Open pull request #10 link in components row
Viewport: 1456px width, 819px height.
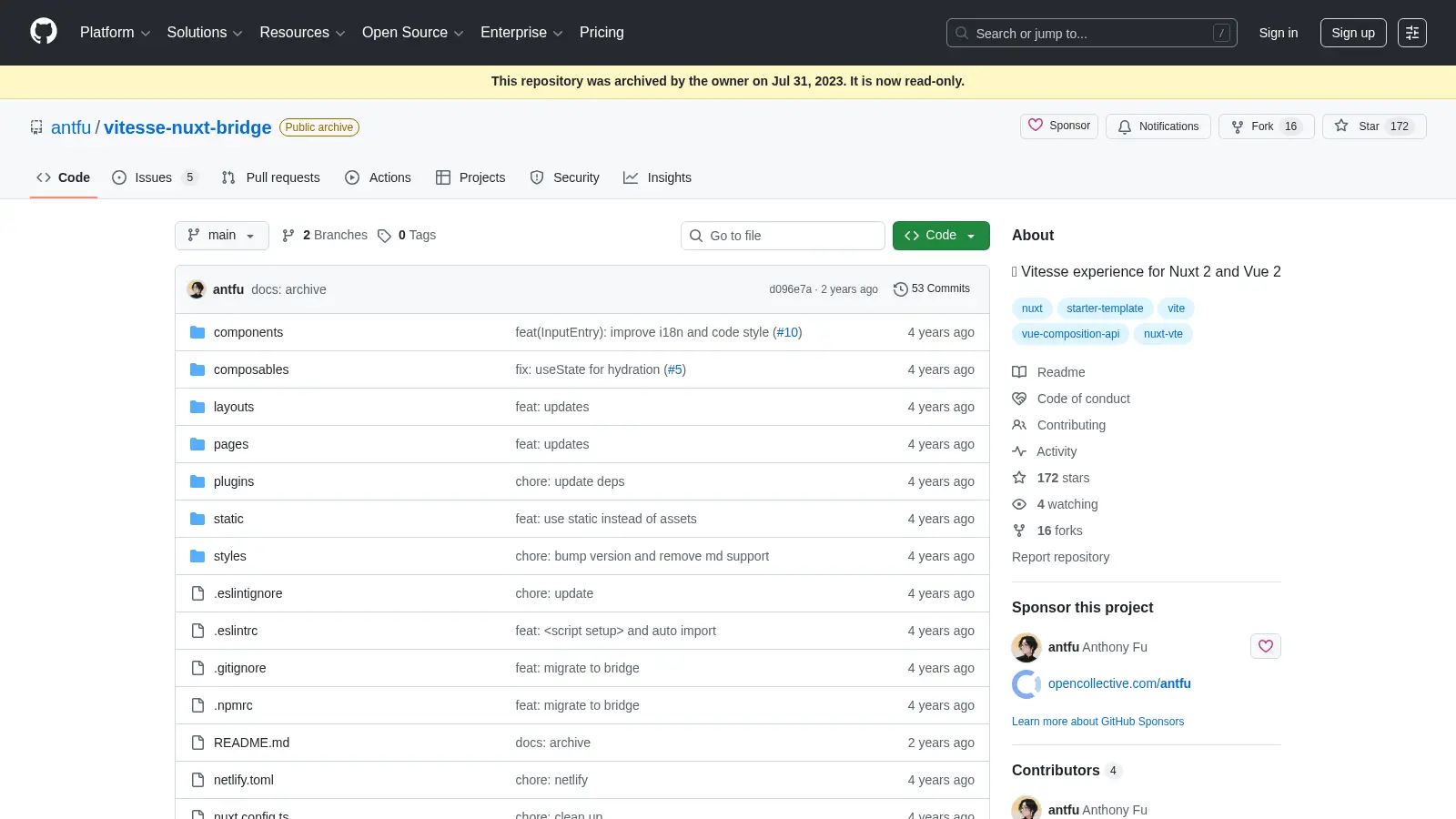coord(787,332)
